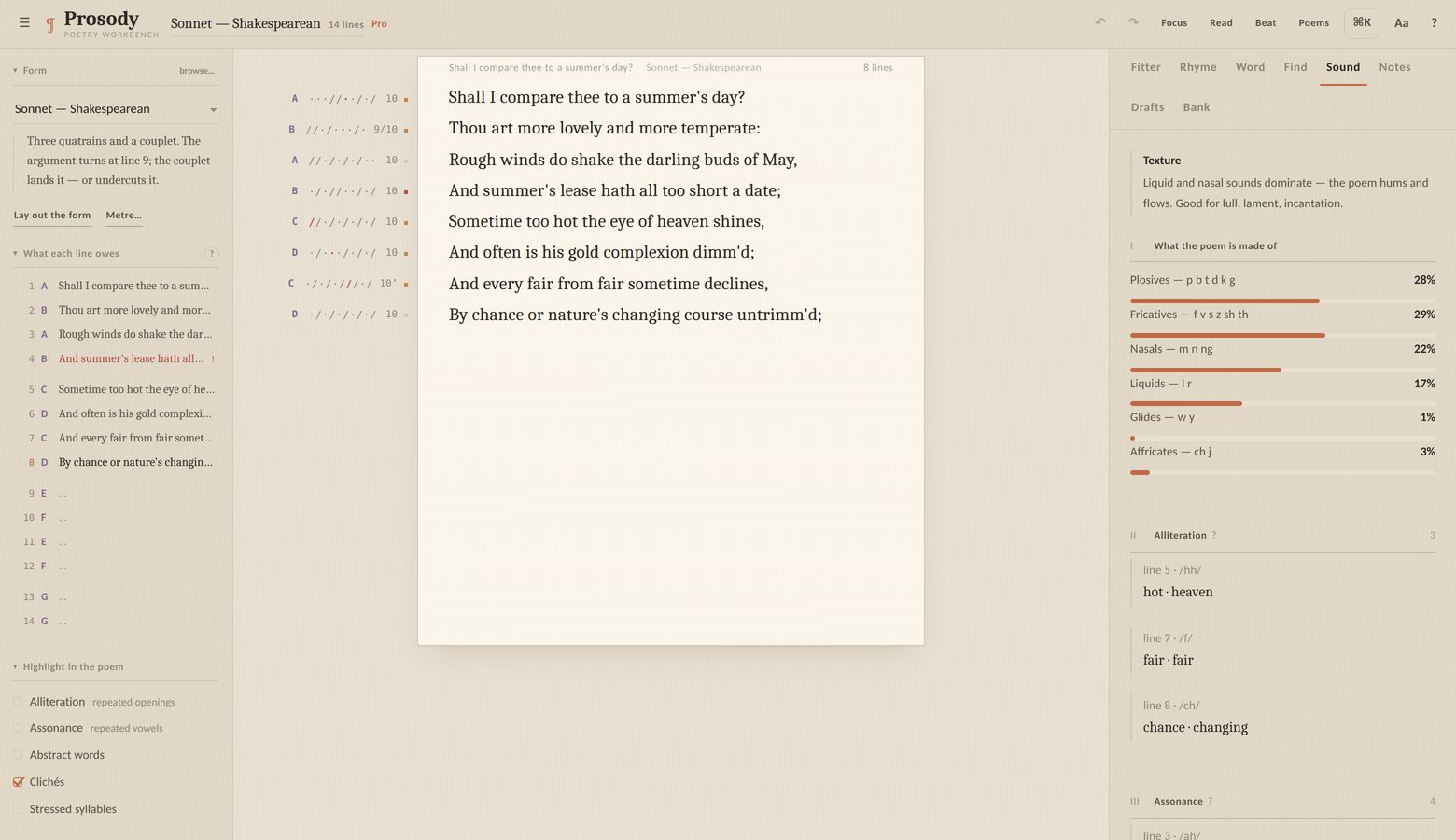
Task: Enable the Stressed syllables checkbox
Action: click(x=18, y=809)
